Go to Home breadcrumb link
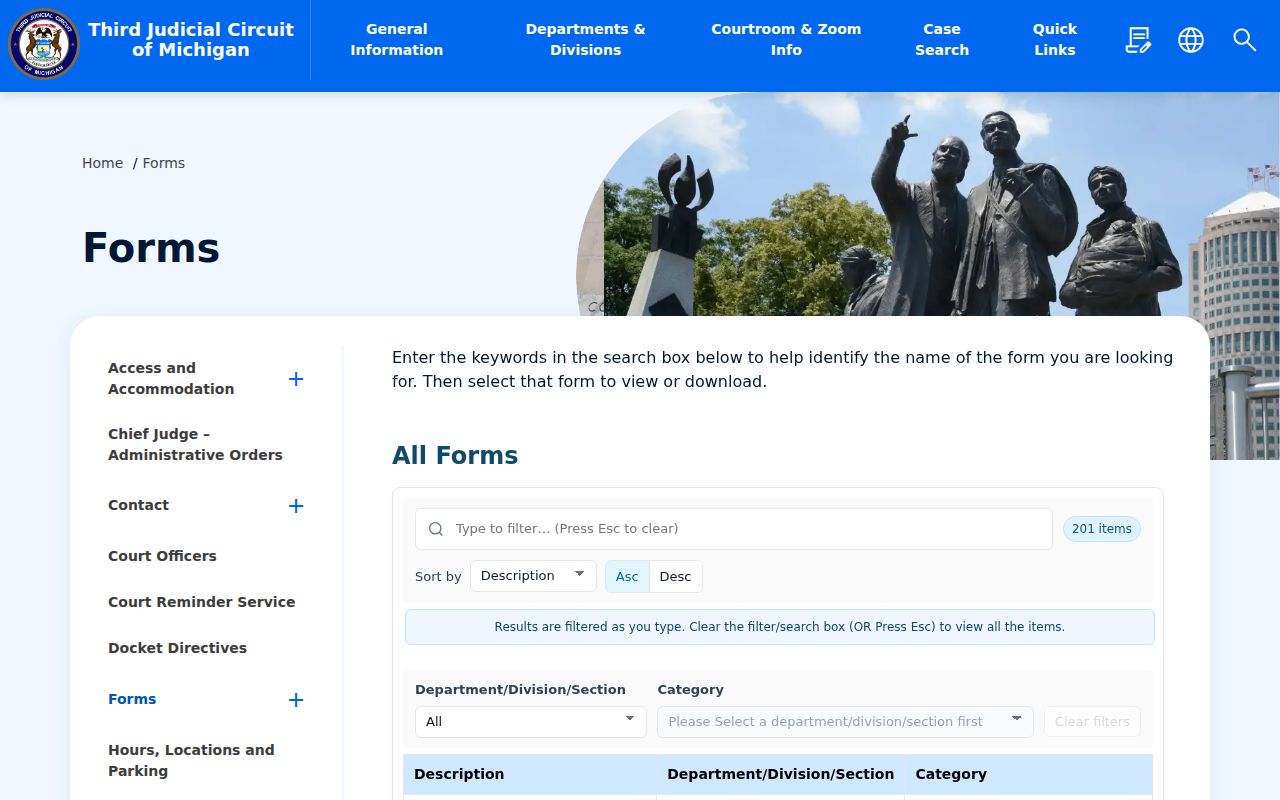 pos(103,163)
